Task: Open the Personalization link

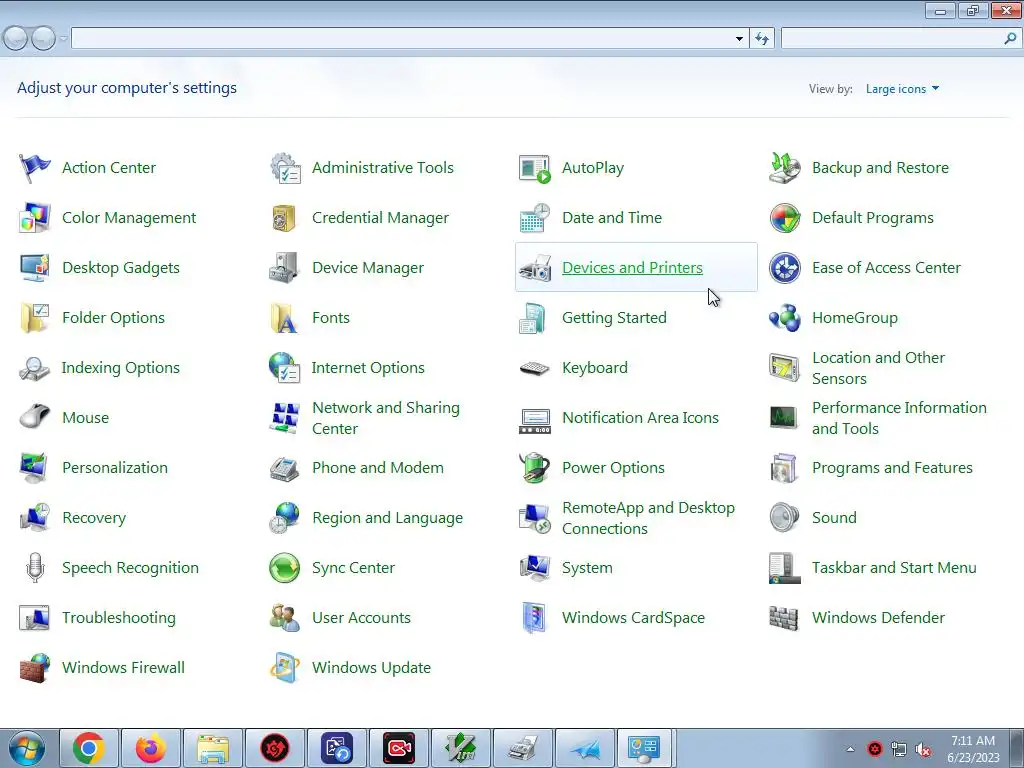Action: (115, 468)
